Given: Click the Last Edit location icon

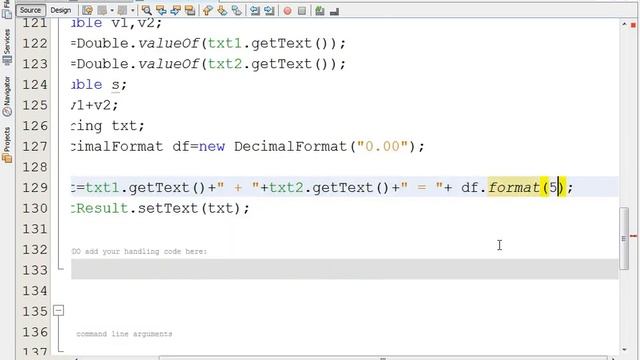Looking at the screenshot, I should [x=87, y=11].
